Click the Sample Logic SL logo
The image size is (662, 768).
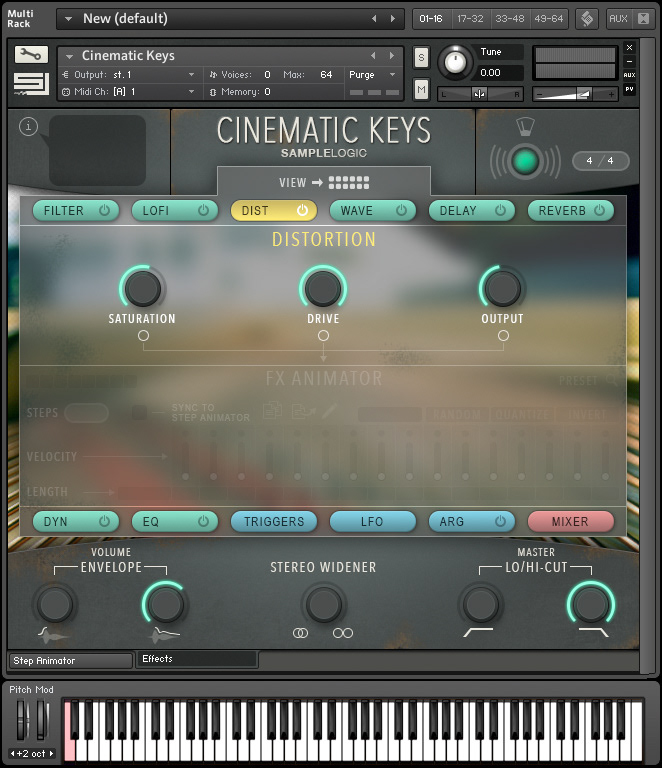(x=31, y=84)
